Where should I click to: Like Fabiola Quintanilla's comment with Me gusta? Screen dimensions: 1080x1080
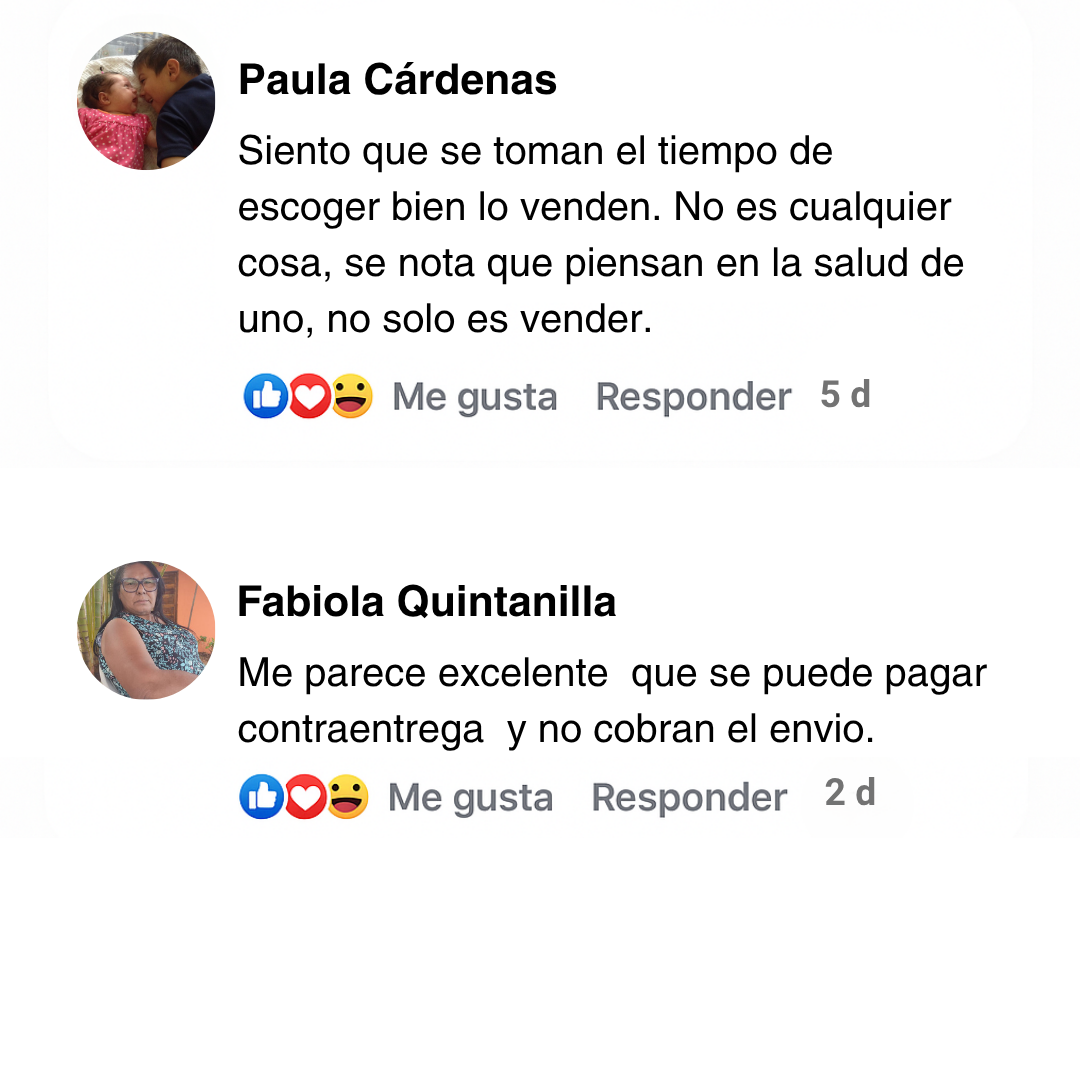click(470, 798)
